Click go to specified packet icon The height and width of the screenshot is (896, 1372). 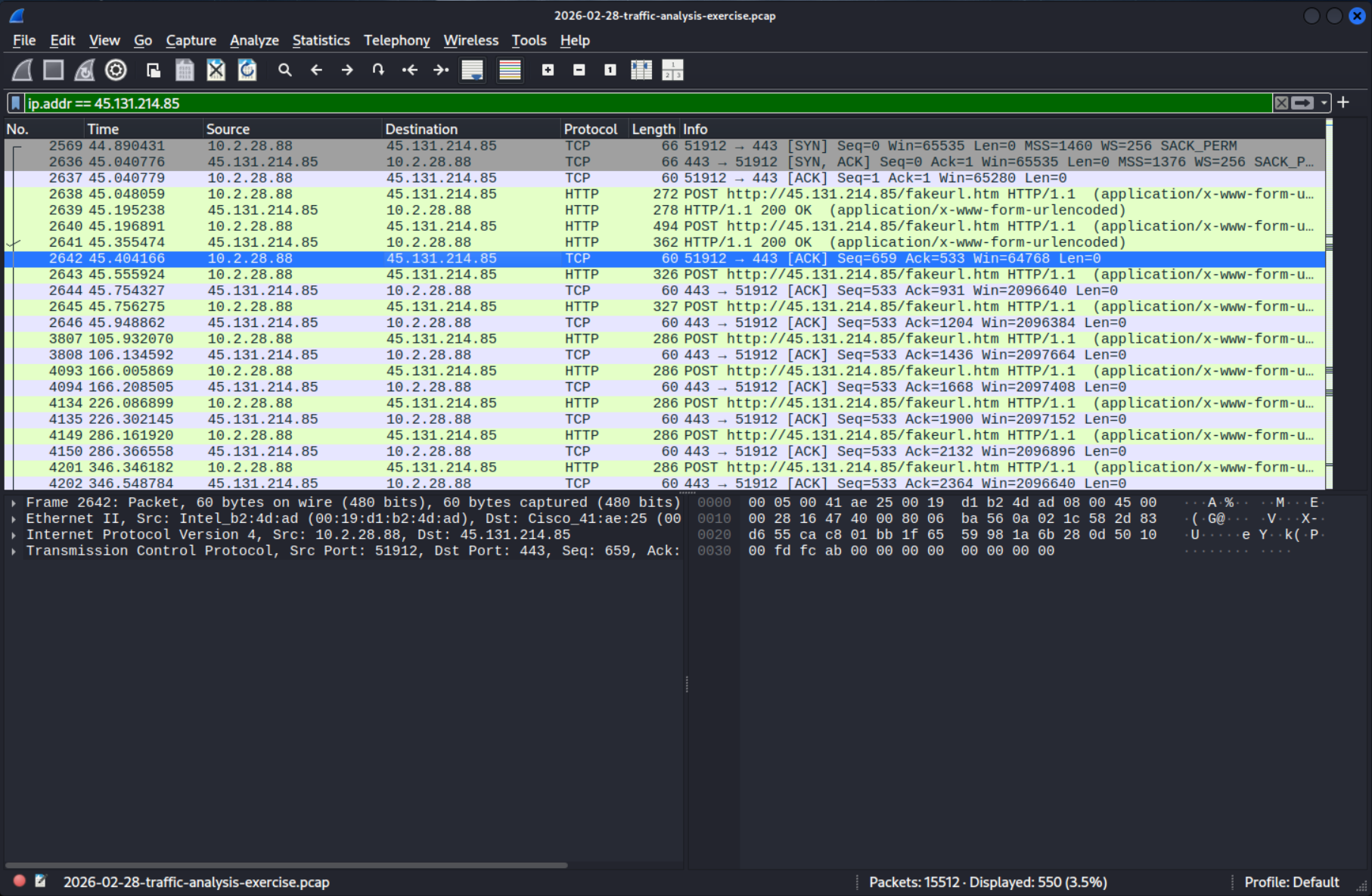pyautogui.click(x=378, y=70)
